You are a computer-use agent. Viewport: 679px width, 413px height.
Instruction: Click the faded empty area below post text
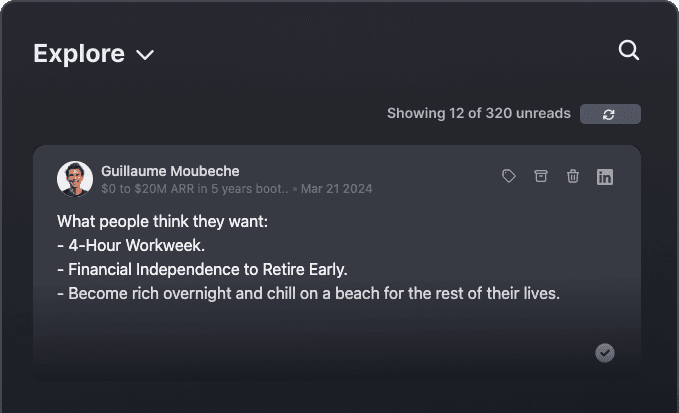[300, 340]
